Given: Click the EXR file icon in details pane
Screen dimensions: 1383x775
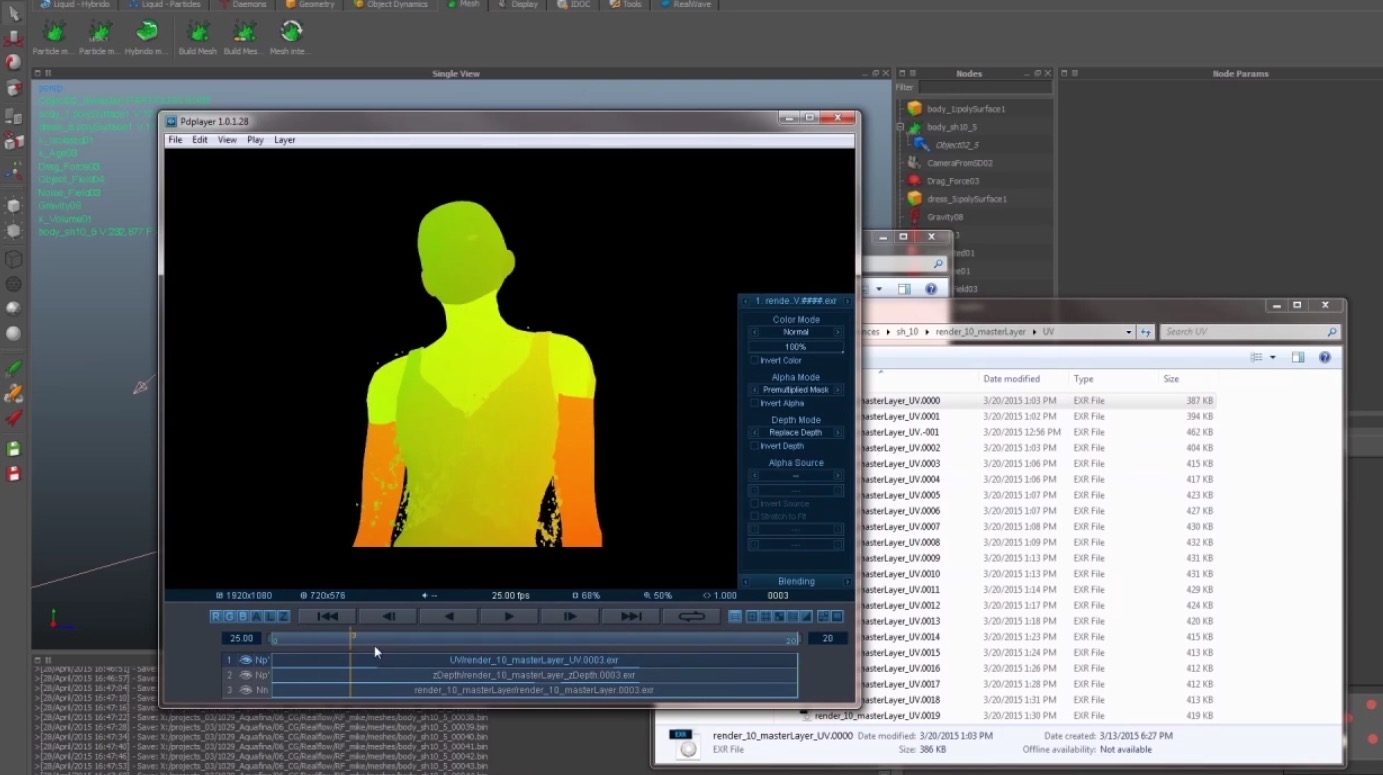Looking at the screenshot, I should coord(685,744).
